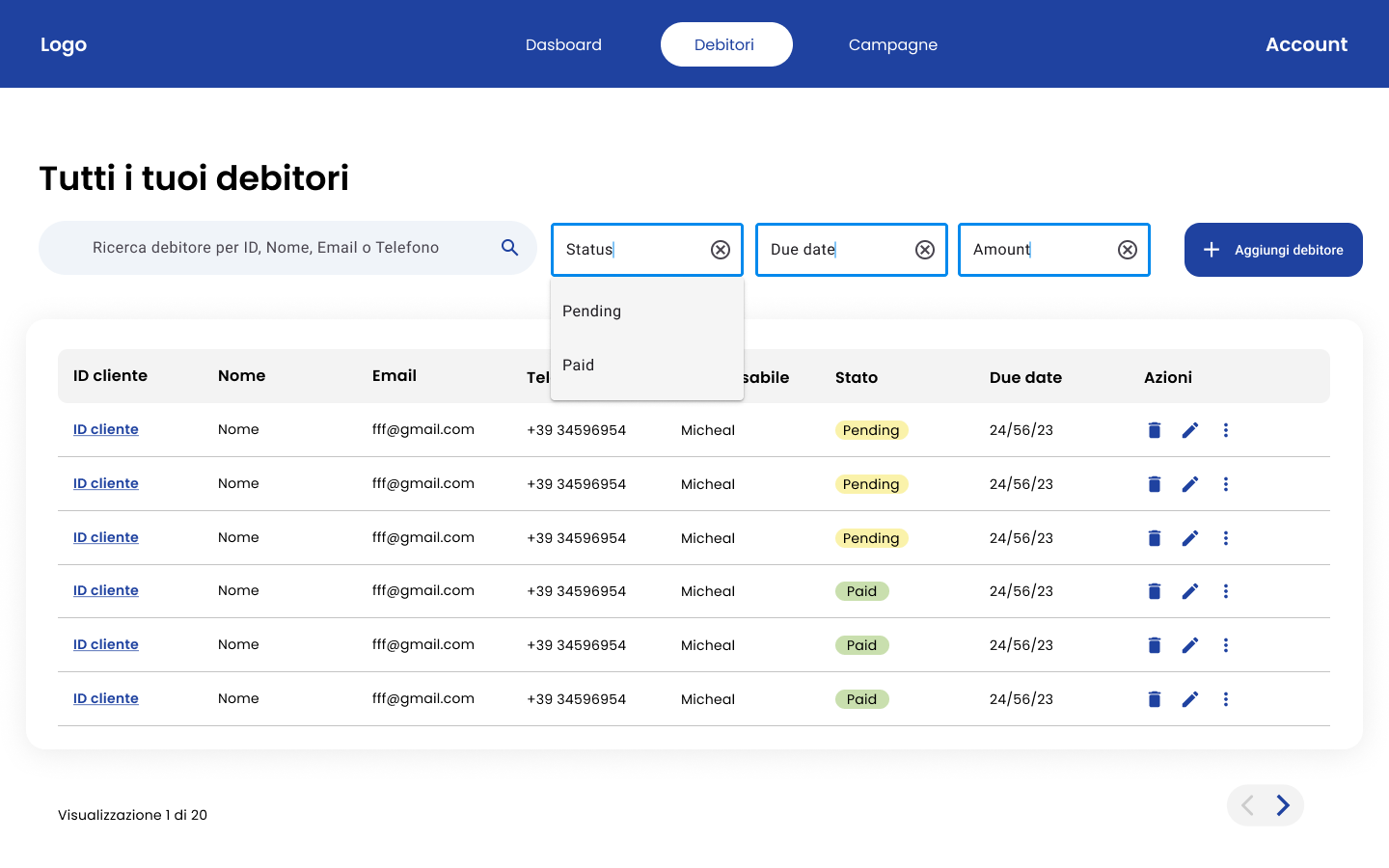Click the Tutti i tuoi debitori heading

click(x=194, y=178)
